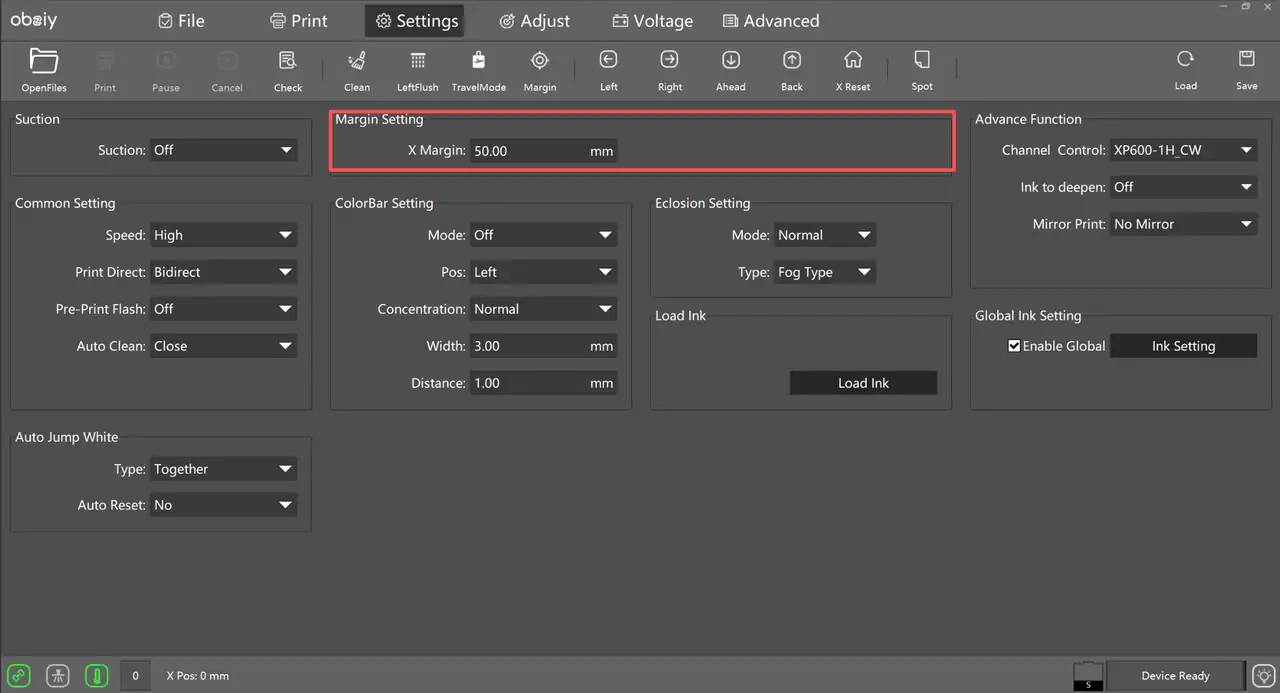This screenshot has width=1280, height=693.
Task: Click the Ink Setting button
Action: [x=1183, y=346]
